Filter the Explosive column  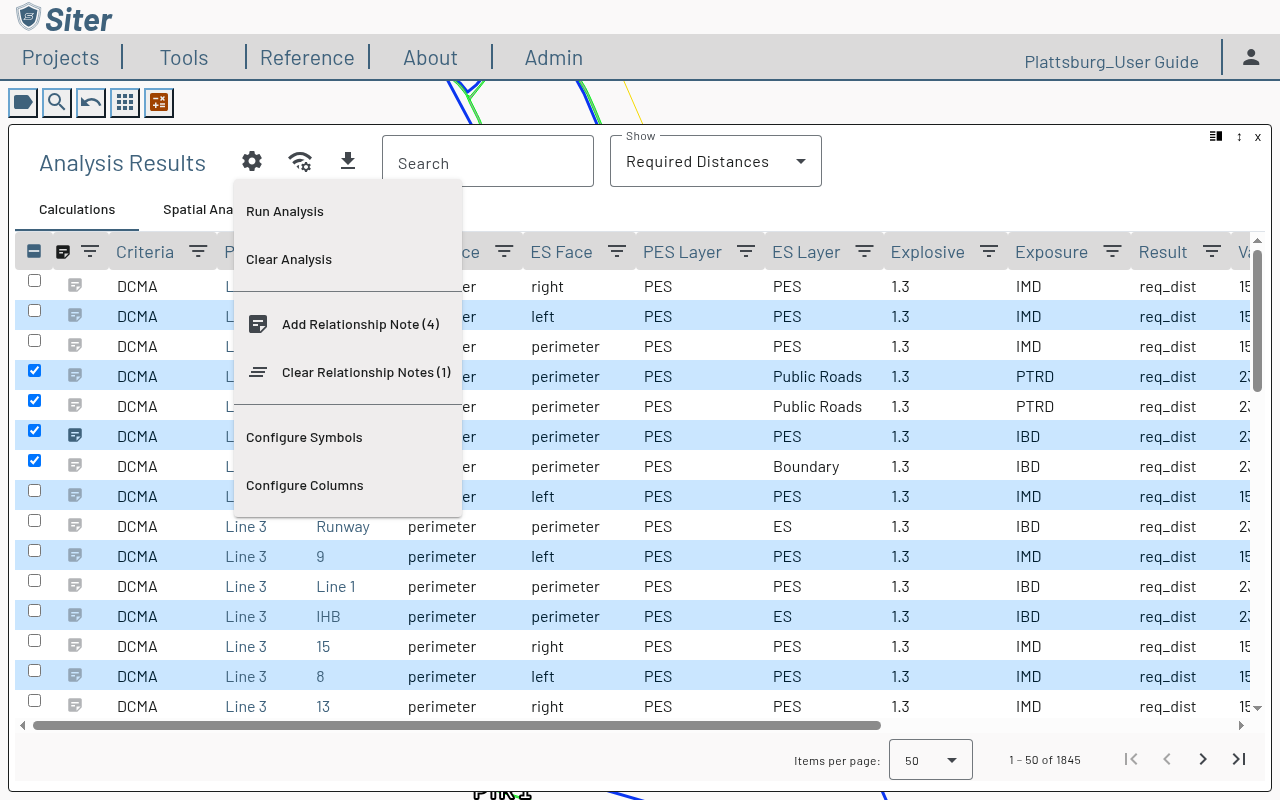(x=989, y=252)
